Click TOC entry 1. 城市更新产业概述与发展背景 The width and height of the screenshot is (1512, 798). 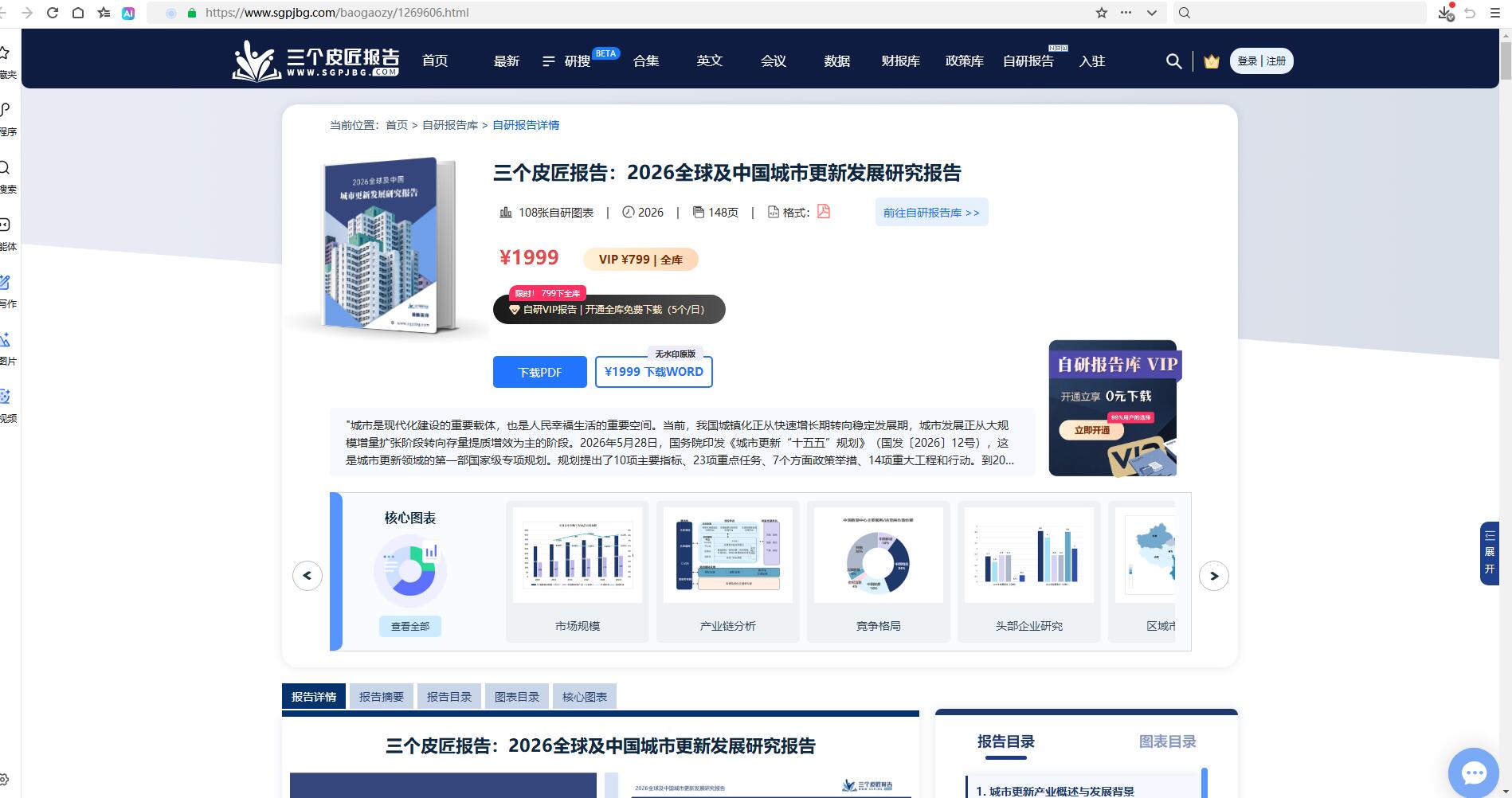coord(1055,791)
